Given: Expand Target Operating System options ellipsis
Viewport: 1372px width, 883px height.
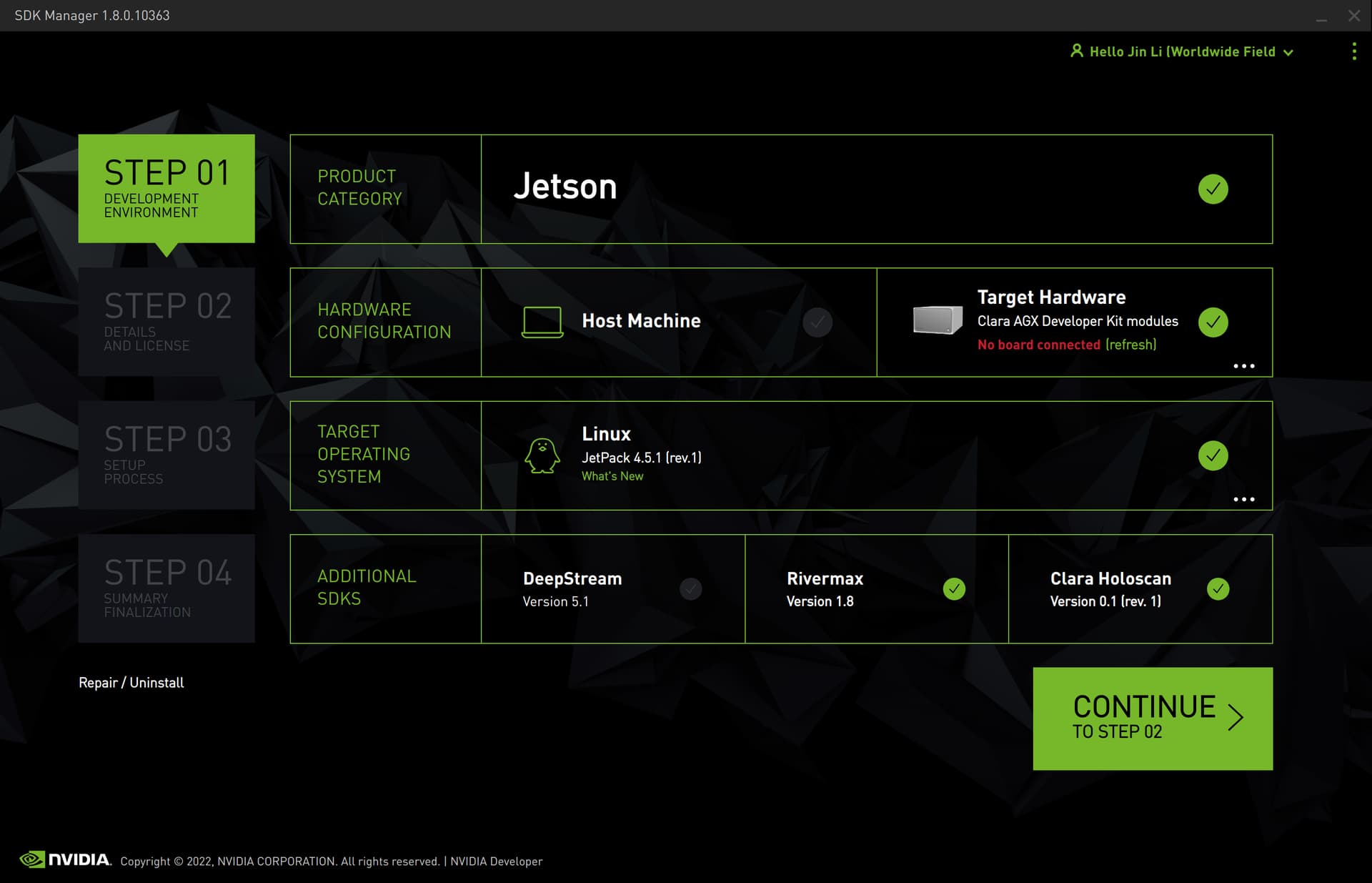Looking at the screenshot, I should [x=1243, y=499].
